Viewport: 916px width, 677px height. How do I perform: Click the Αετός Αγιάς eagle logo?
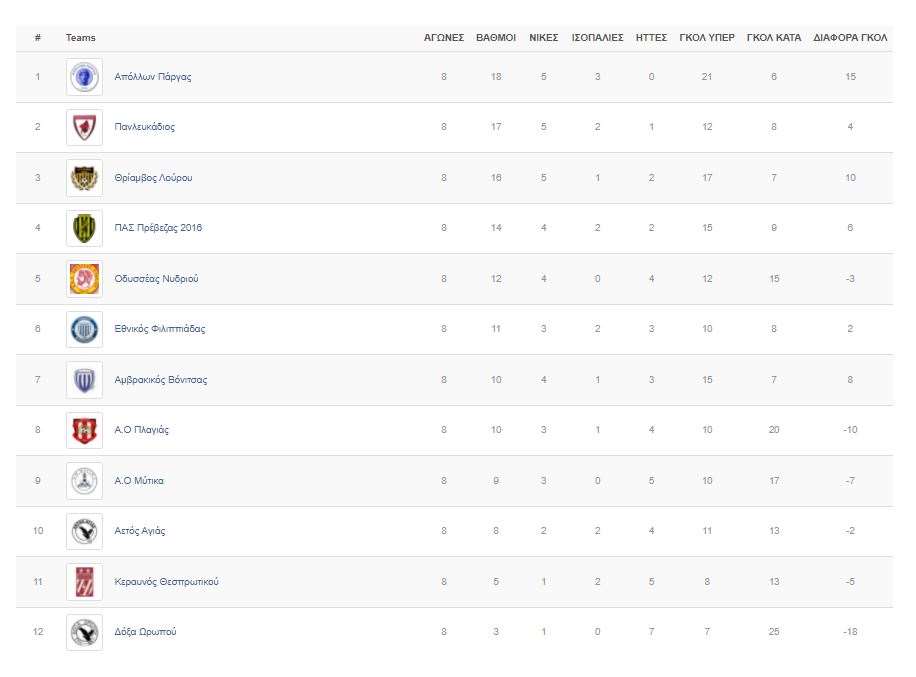coord(84,531)
